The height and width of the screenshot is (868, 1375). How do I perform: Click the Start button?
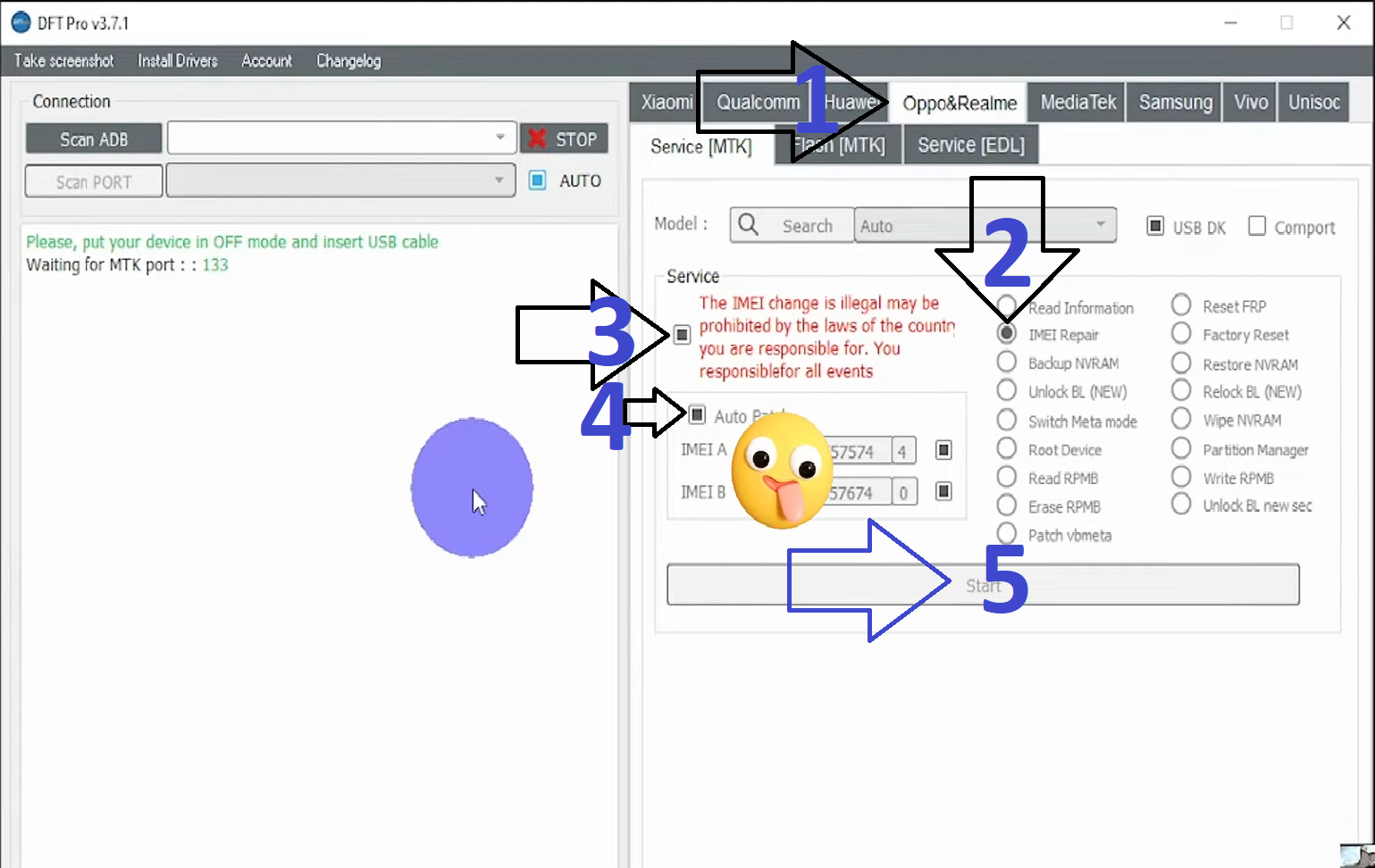click(983, 585)
